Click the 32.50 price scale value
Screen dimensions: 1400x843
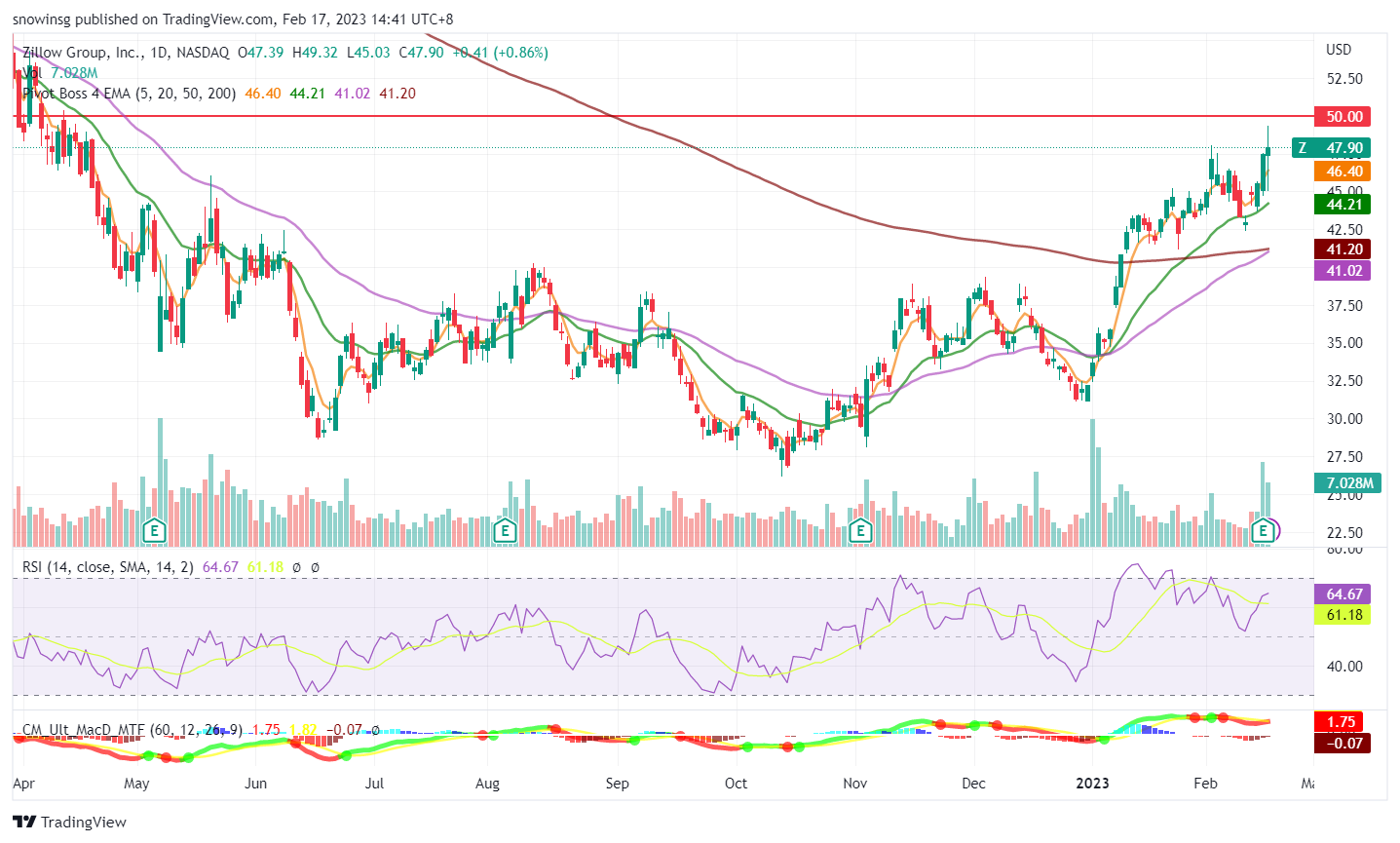pos(1343,381)
